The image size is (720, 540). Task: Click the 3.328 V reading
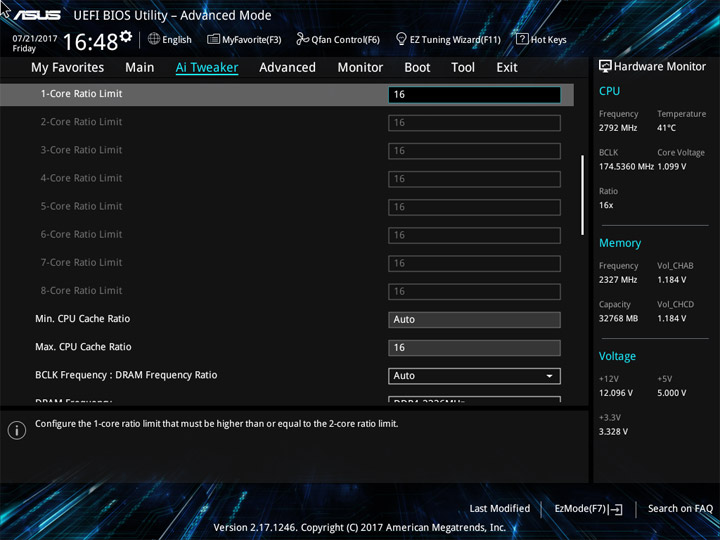(x=613, y=432)
